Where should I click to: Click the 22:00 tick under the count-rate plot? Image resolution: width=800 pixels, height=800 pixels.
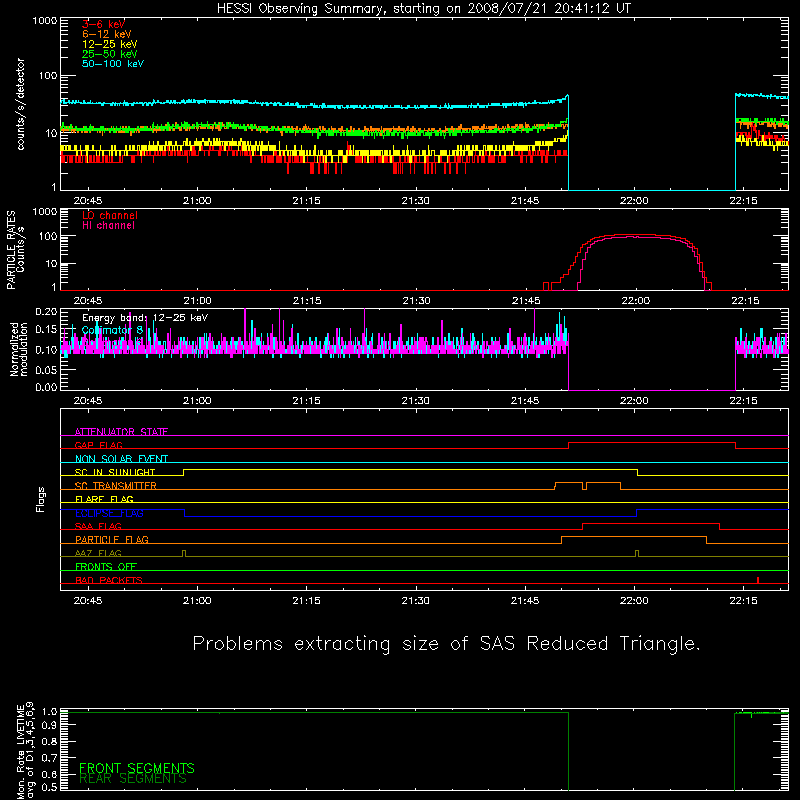click(x=634, y=201)
